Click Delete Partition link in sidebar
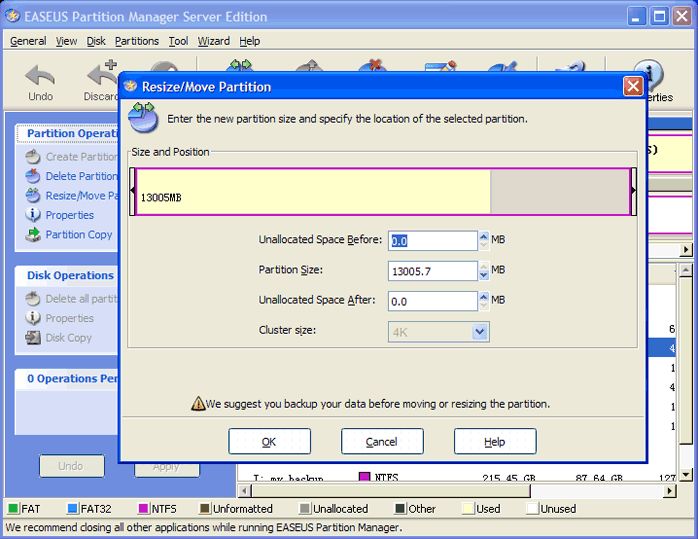 point(81,176)
